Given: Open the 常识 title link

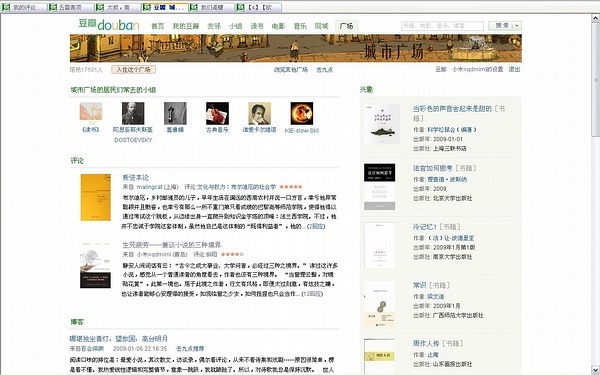Looking at the screenshot, I should [x=419, y=285].
